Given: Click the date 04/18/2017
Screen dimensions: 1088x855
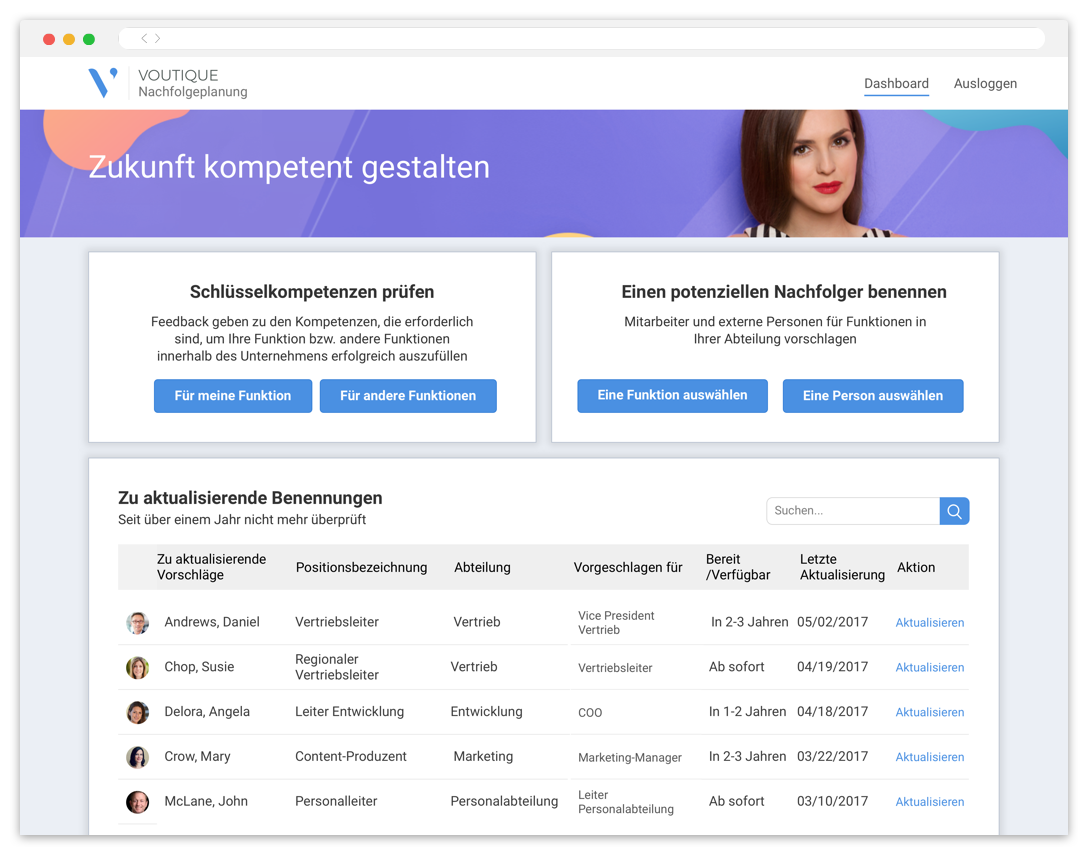Looking at the screenshot, I should [832, 712].
